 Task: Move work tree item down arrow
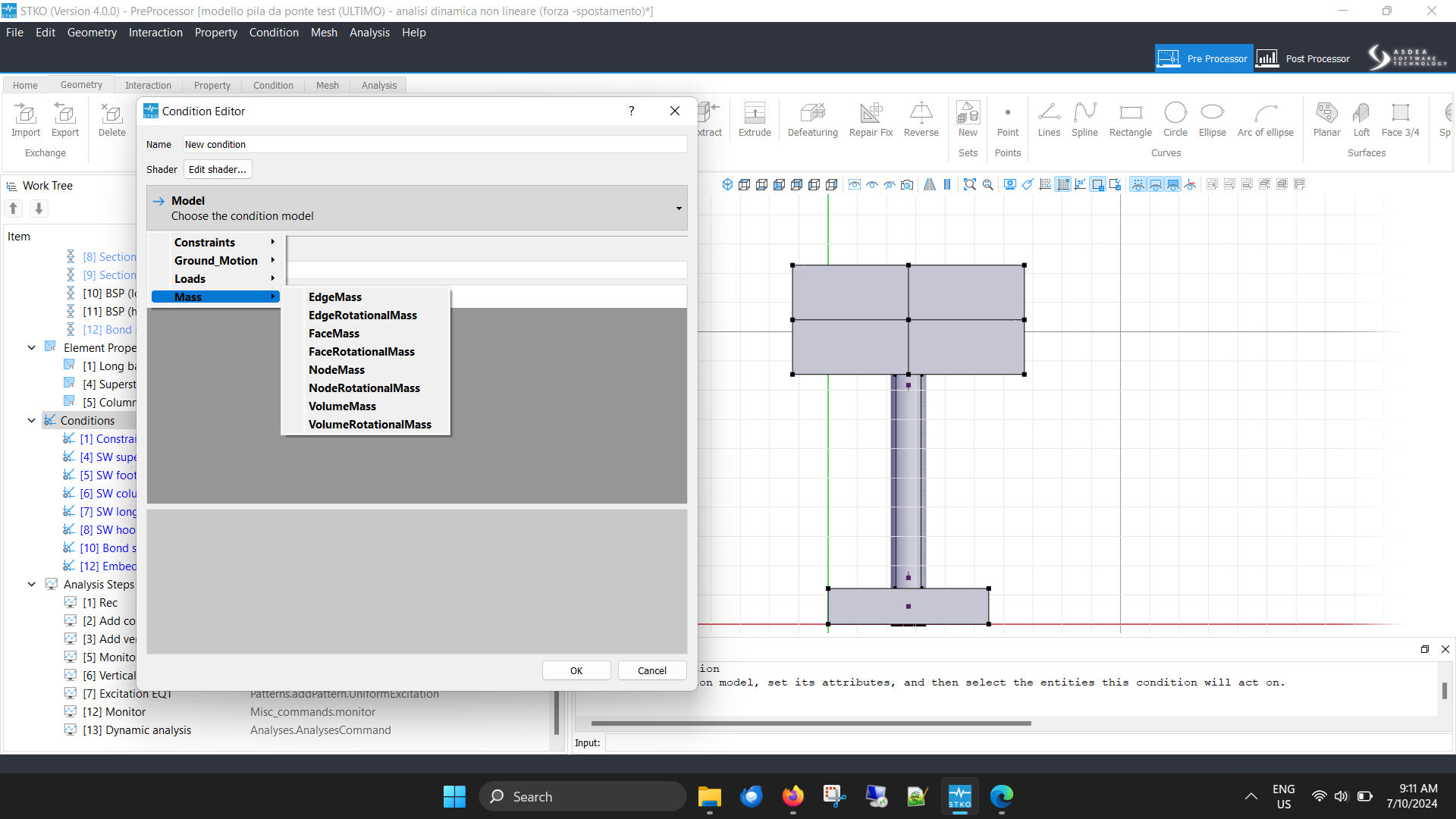39,208
